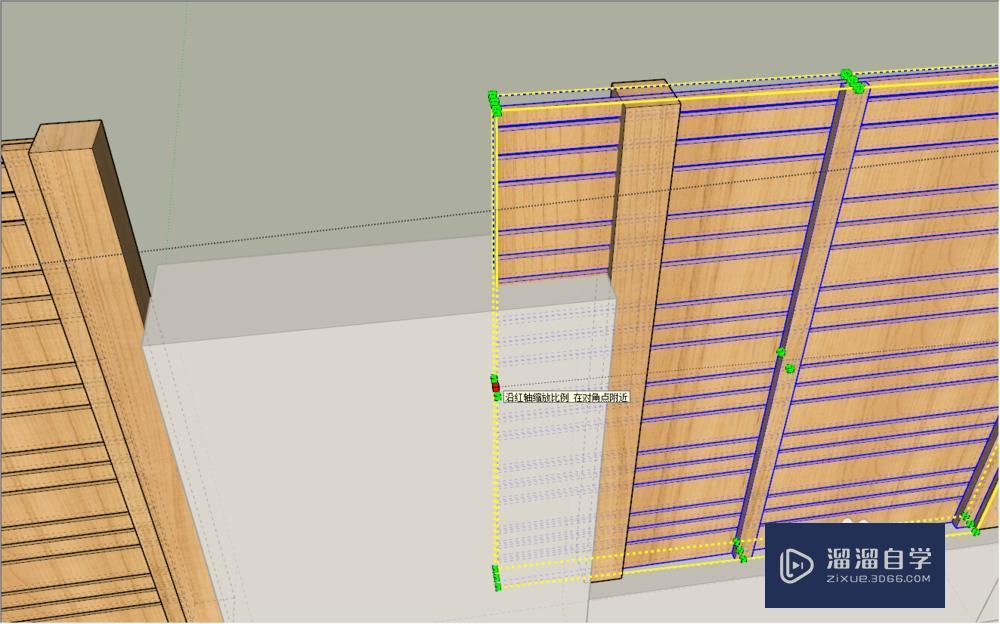Pick green grip on the thin post's dark edge
1000x624 pixels.
click(781, 352)
